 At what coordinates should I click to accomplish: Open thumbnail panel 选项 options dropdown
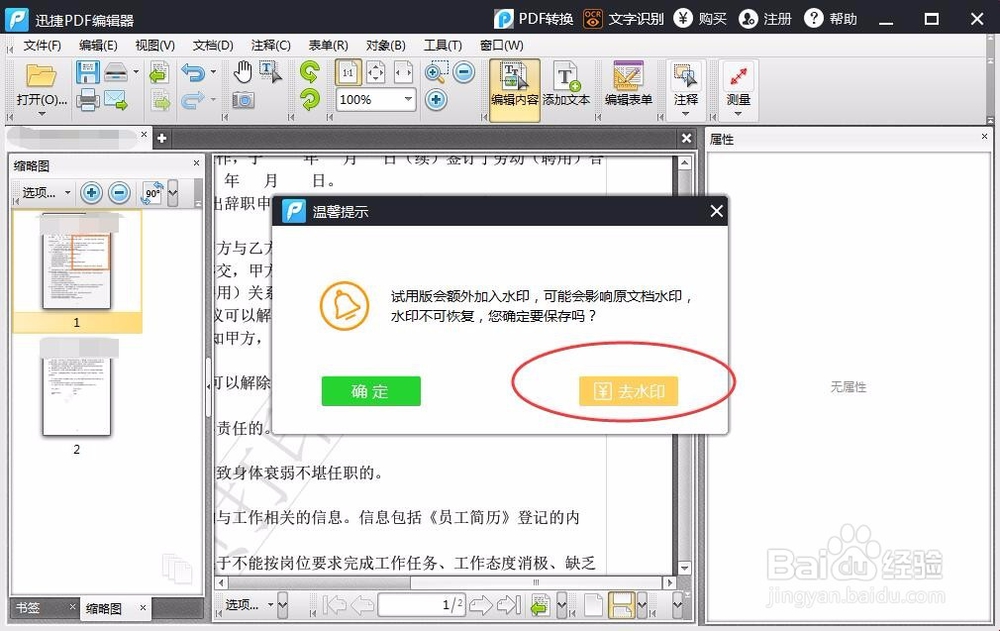47,193
